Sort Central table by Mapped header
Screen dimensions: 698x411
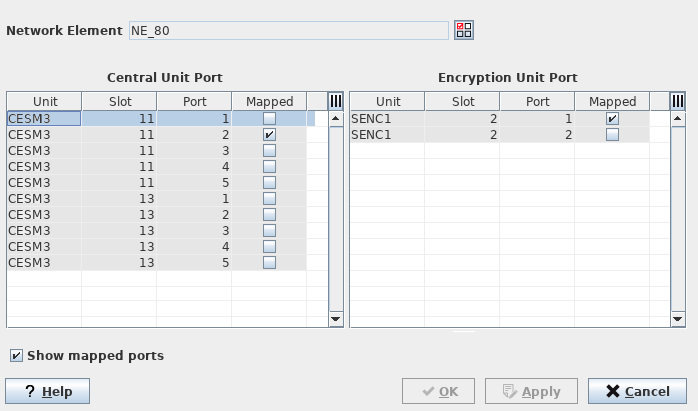pos(269,101)
